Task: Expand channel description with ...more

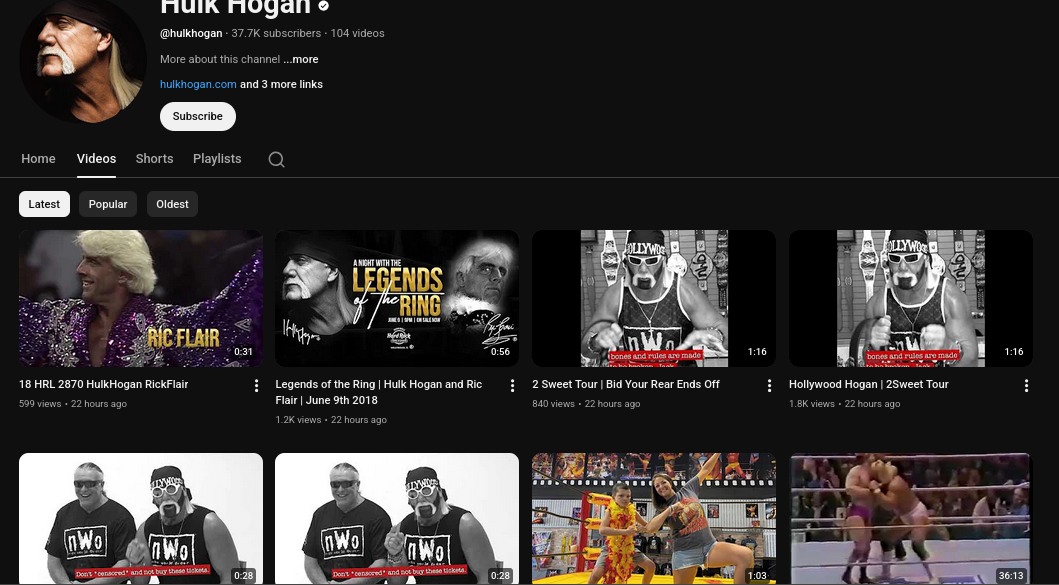Action: pos(301,59)
